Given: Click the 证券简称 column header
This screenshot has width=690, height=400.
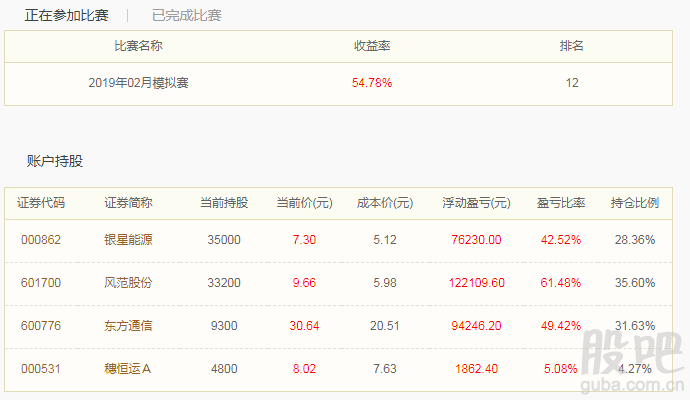Looking at the screenshot, I should click(128, 203).
